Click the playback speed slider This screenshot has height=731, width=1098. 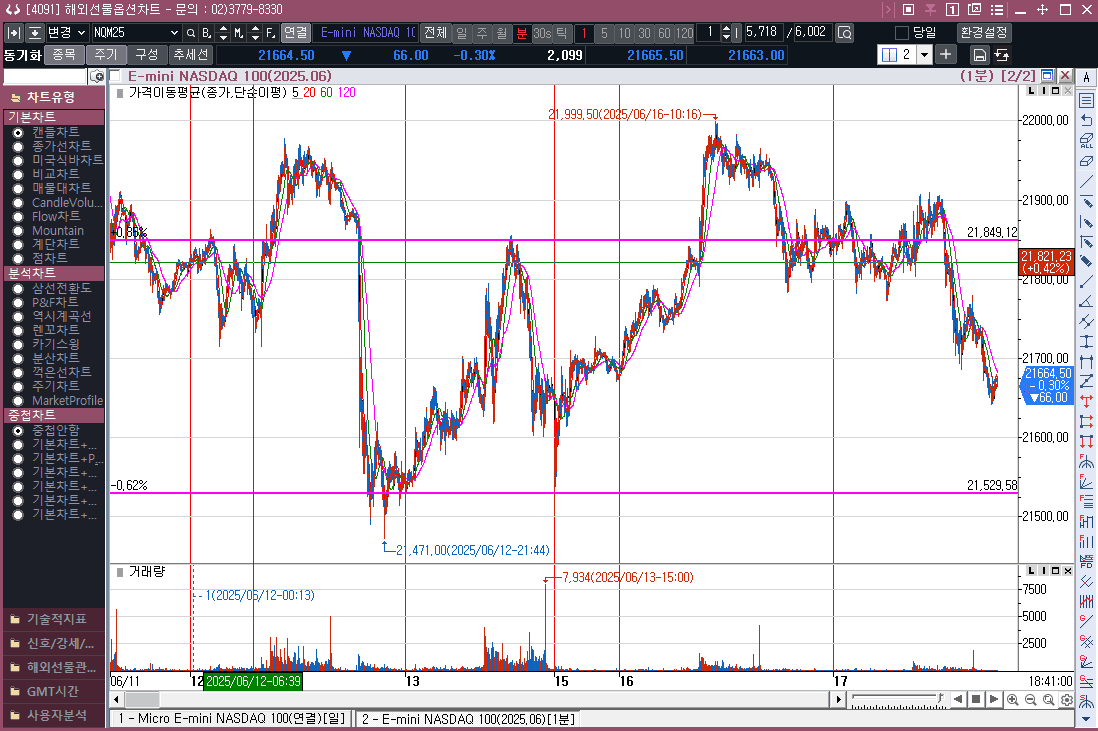tap(898, 699)
